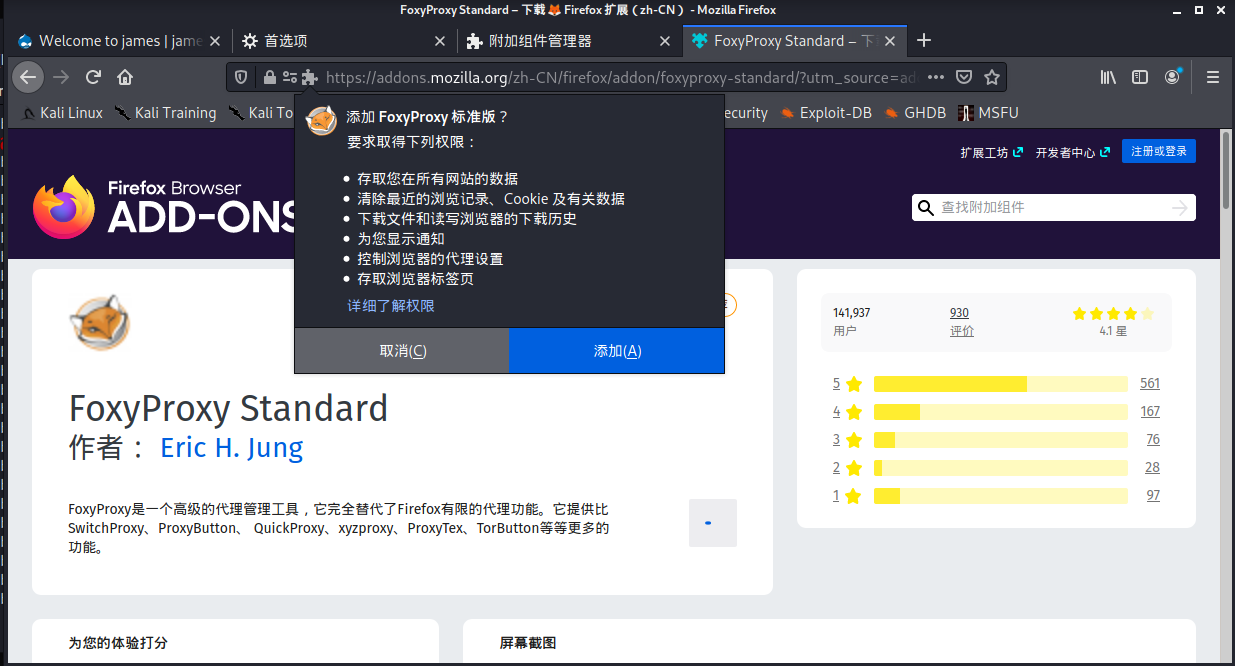Screen dimensions: 1235x666
Task: Click the 141,937 用户 count text
Action: pos(852,322)
